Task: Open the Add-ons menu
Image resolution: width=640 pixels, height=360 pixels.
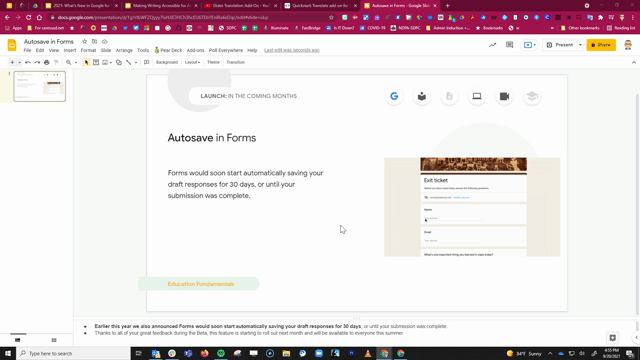Action: (196, 50)
